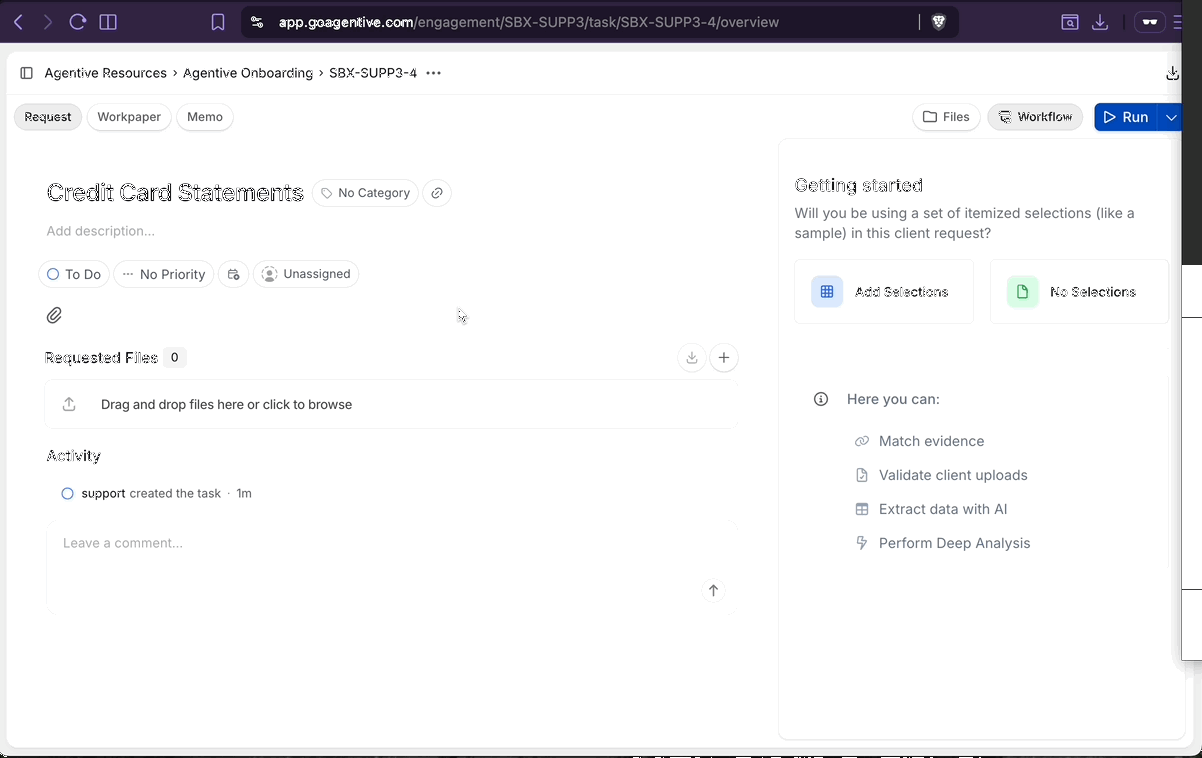The image size is (1202, 758).
Task: Click the support user in Activity
Action: click(x=103, y=493)
